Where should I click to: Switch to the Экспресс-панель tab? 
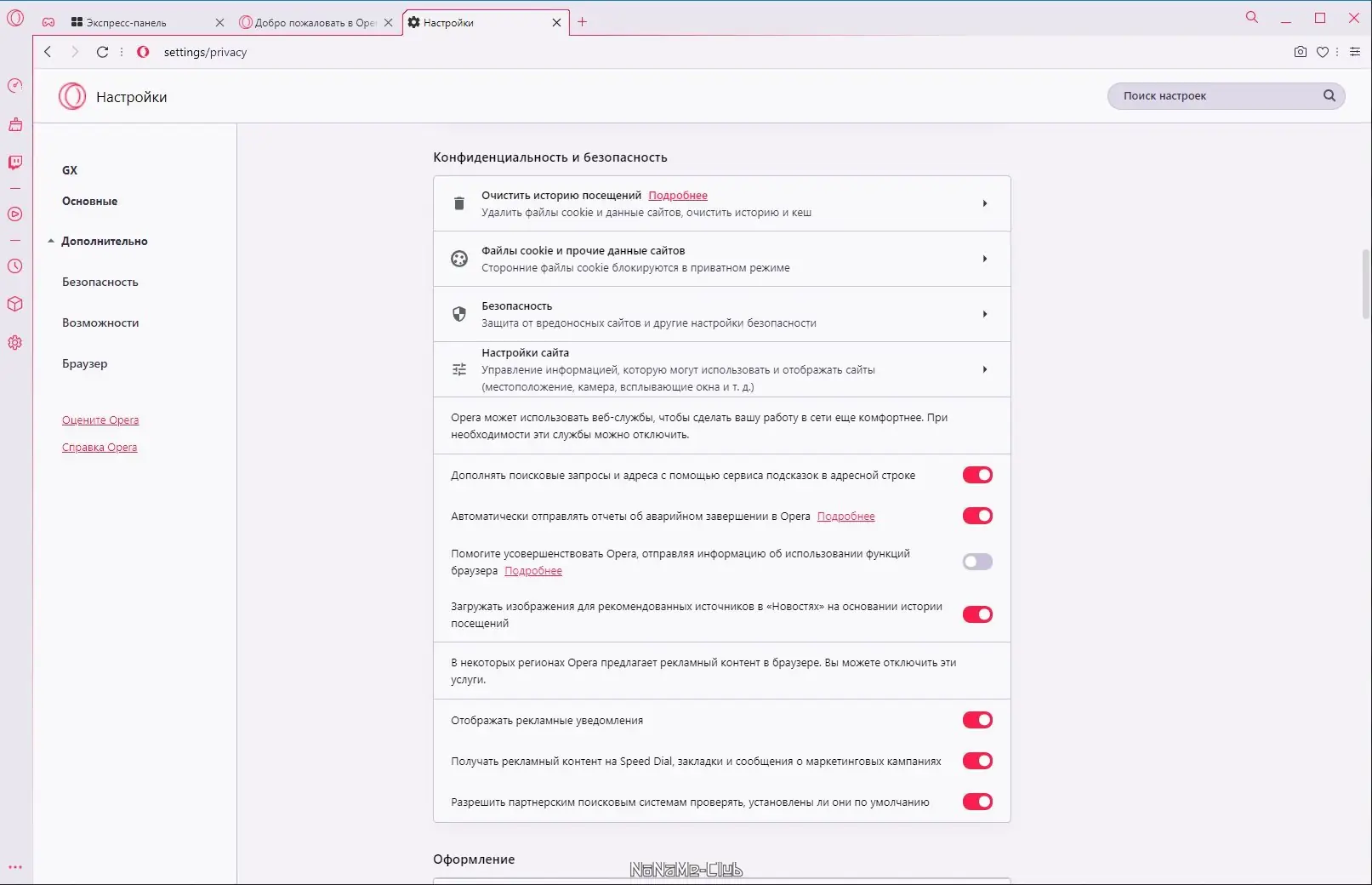[x=136, y=23]
